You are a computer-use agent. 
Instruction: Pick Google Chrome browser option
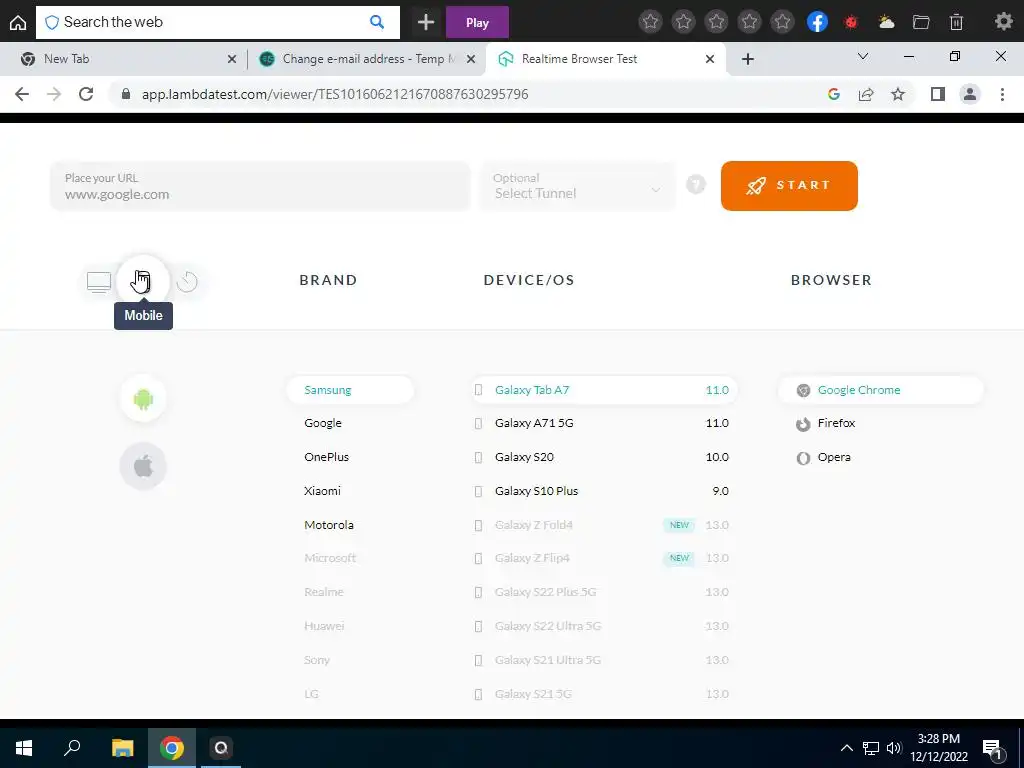click(880, 390)
